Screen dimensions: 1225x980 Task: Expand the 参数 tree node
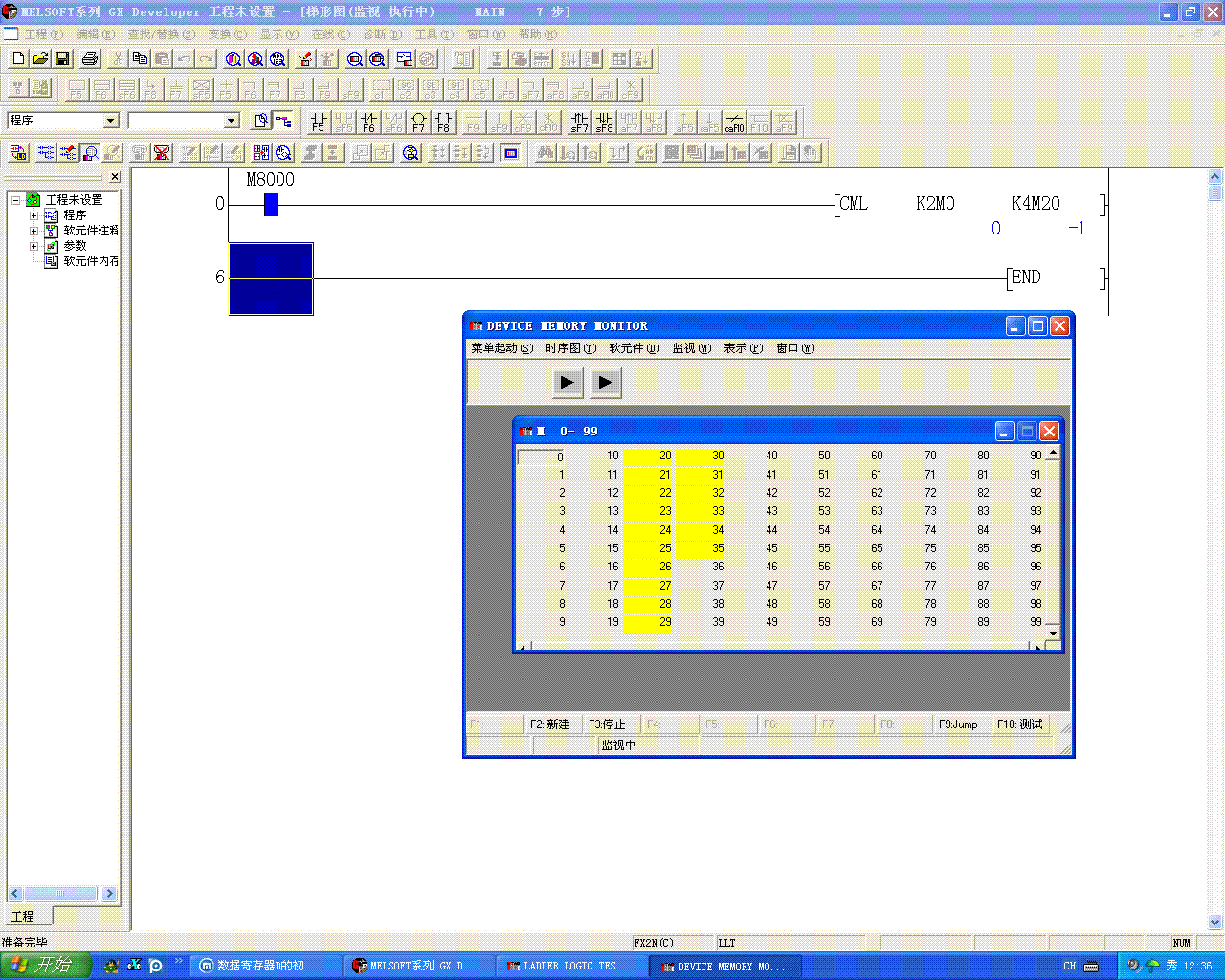click(x=34, y=246)
